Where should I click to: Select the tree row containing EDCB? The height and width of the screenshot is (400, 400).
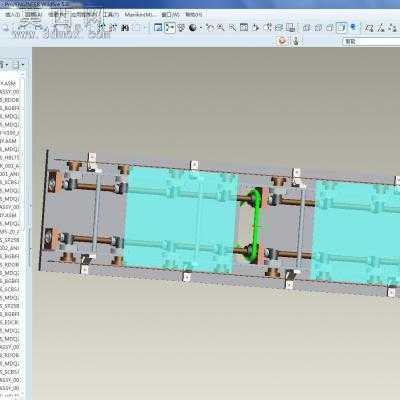(x=10, y=322)
